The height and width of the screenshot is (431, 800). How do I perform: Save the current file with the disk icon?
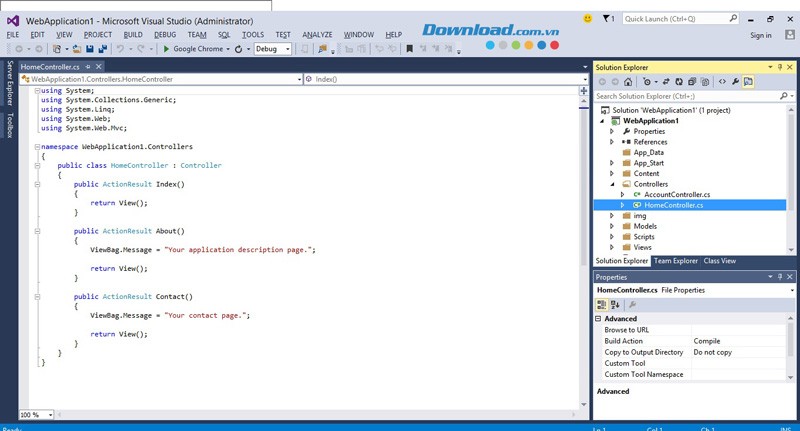[x=90, y=49]
